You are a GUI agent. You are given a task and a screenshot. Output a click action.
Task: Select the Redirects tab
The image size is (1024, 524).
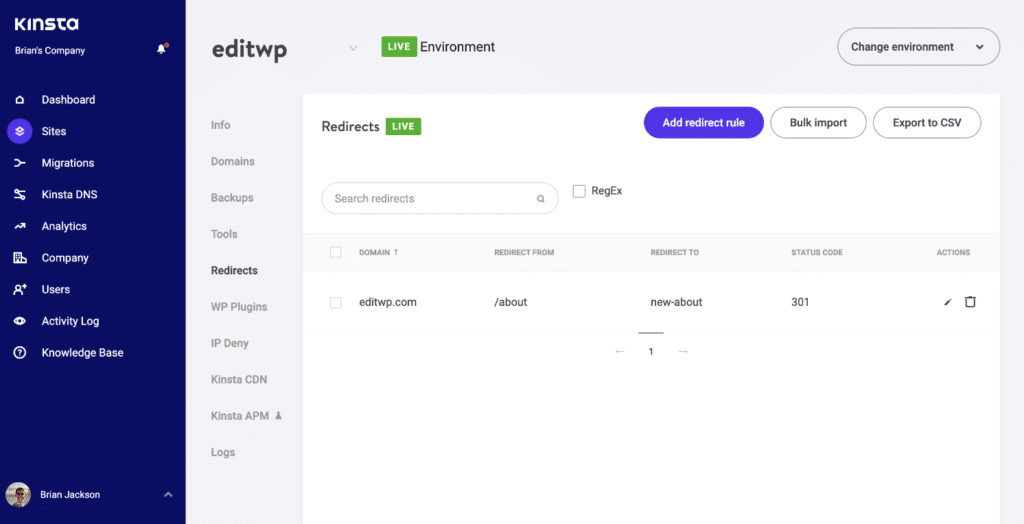pyautogui.click(x=234, y=270)
